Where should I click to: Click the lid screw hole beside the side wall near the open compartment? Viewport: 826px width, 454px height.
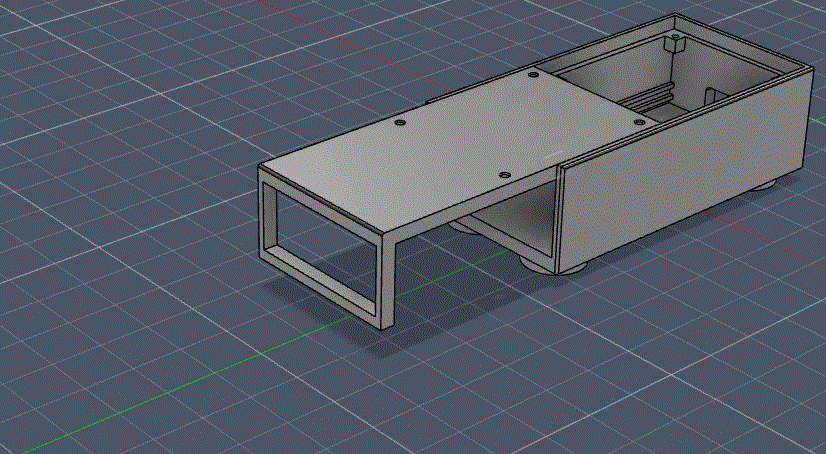pyautogui.click(x=639, y=122)
